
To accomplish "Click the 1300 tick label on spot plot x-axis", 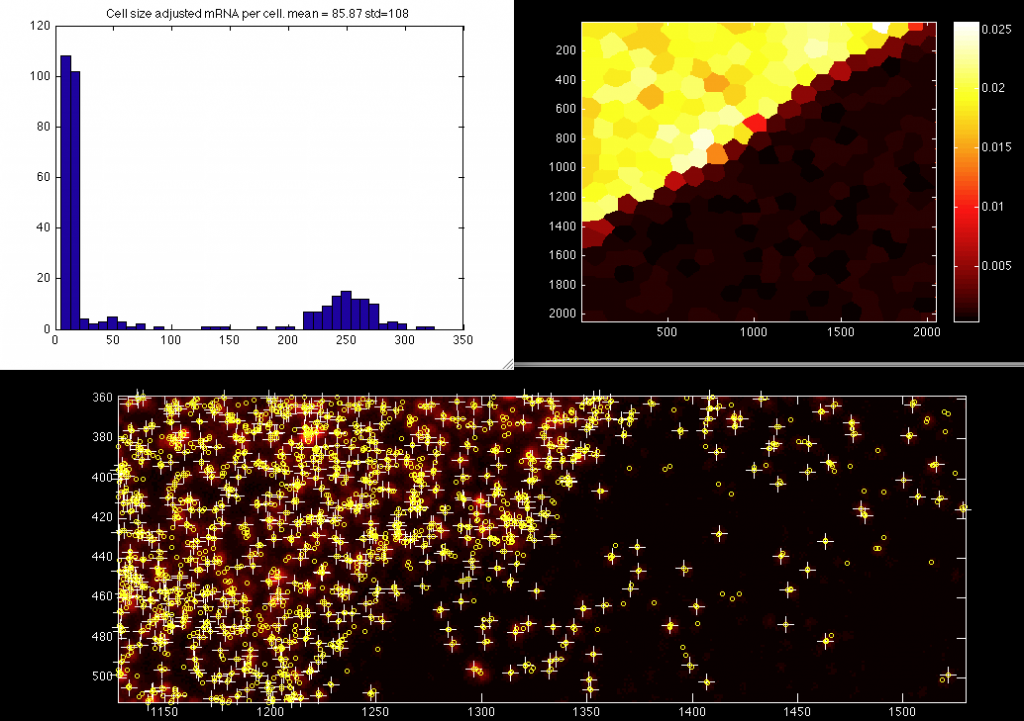I will pyautogui.click(x=481, y=712).
